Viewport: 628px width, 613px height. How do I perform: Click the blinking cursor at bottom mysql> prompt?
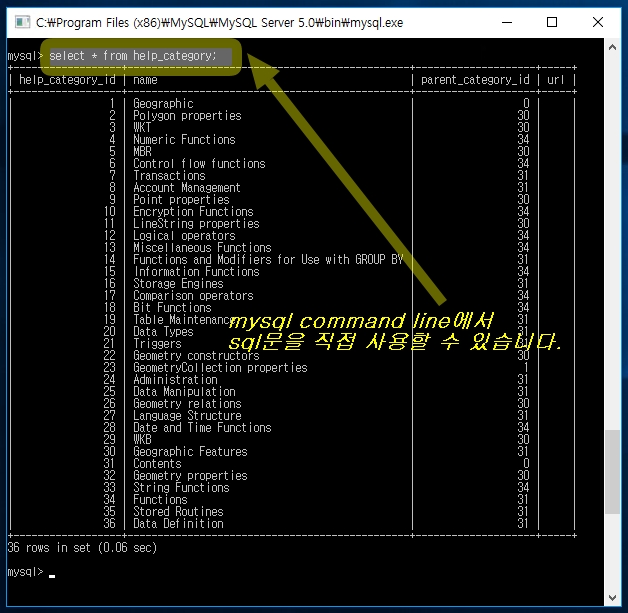[52, 574]
